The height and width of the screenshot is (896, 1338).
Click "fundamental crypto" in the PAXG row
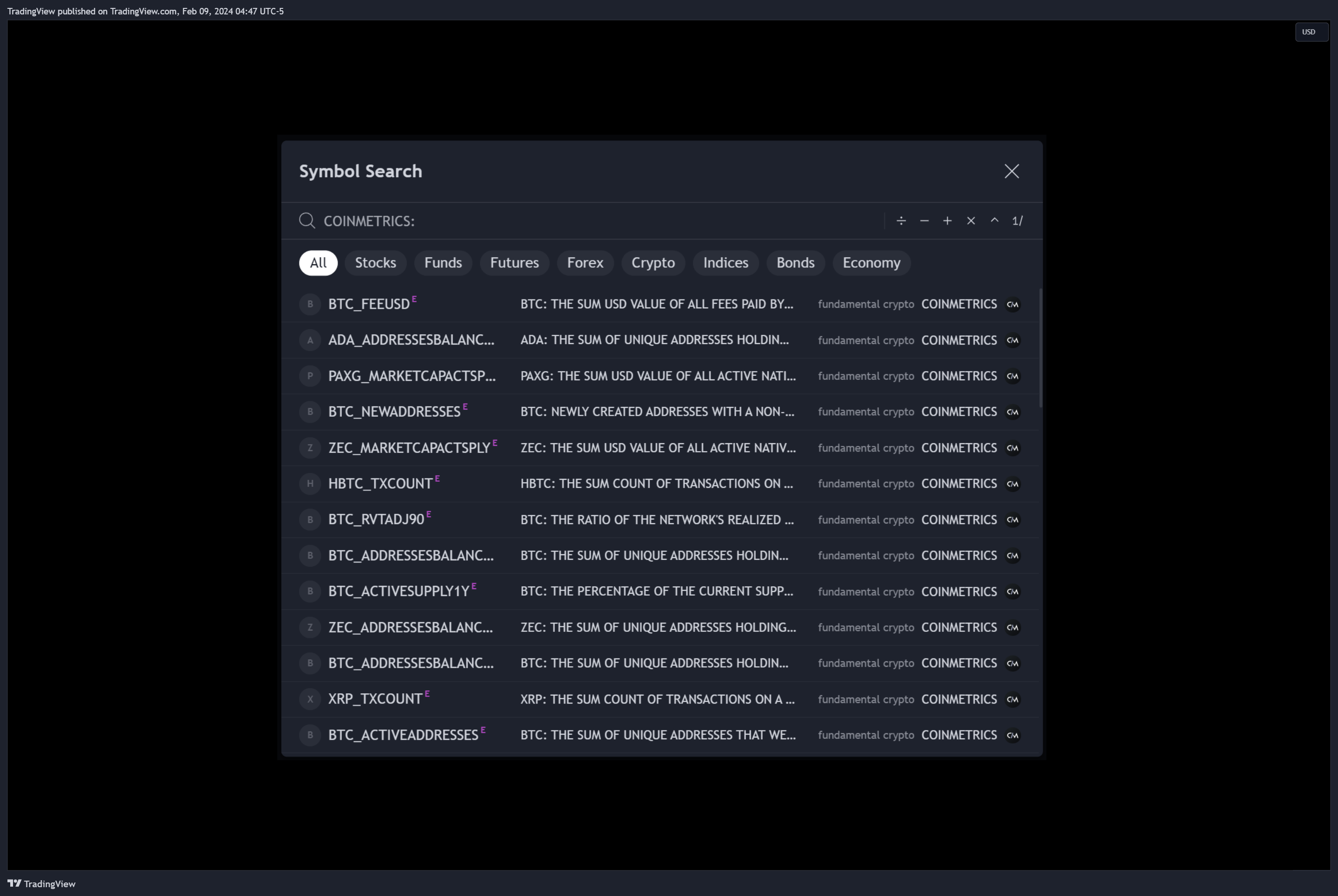point(866,377)
